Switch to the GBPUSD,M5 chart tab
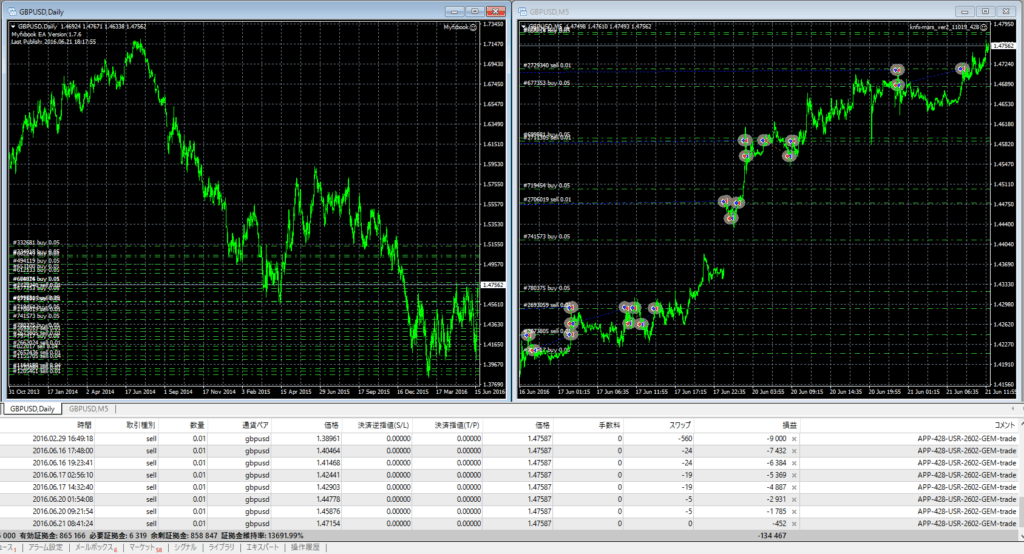The image size is (1024, 554). point(89,409)
